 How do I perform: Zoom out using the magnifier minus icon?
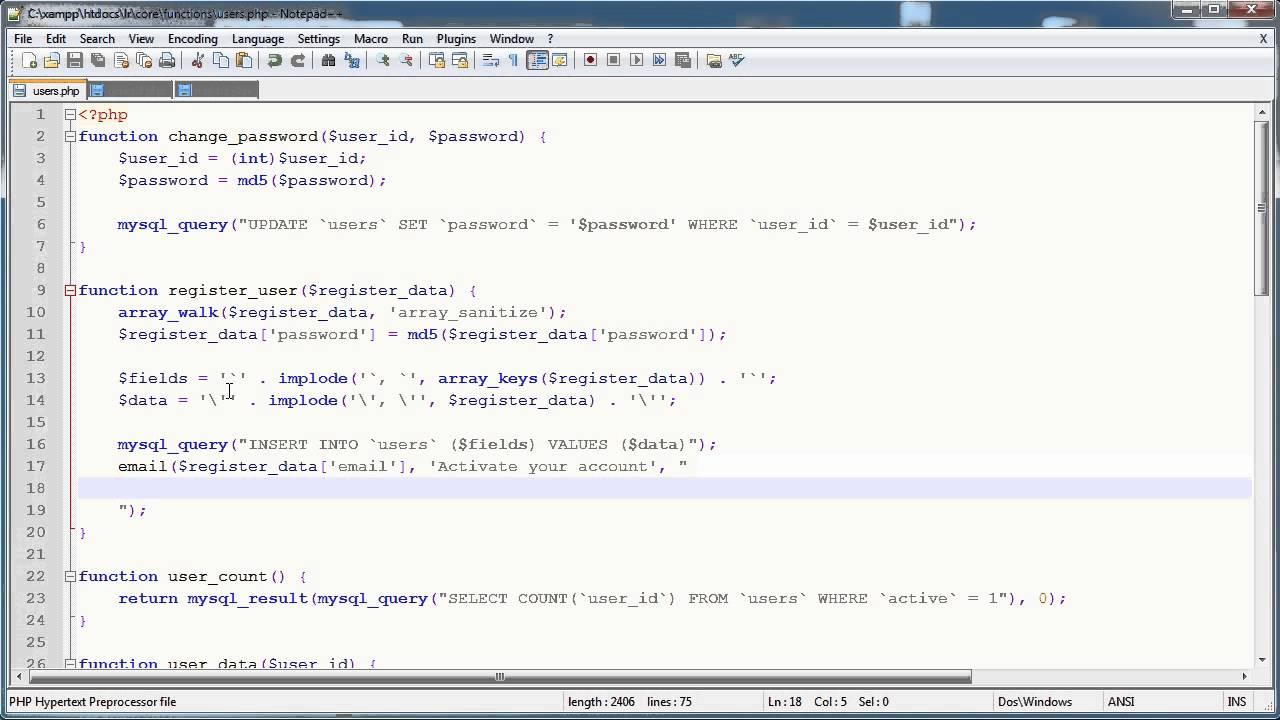pos(405,60)
